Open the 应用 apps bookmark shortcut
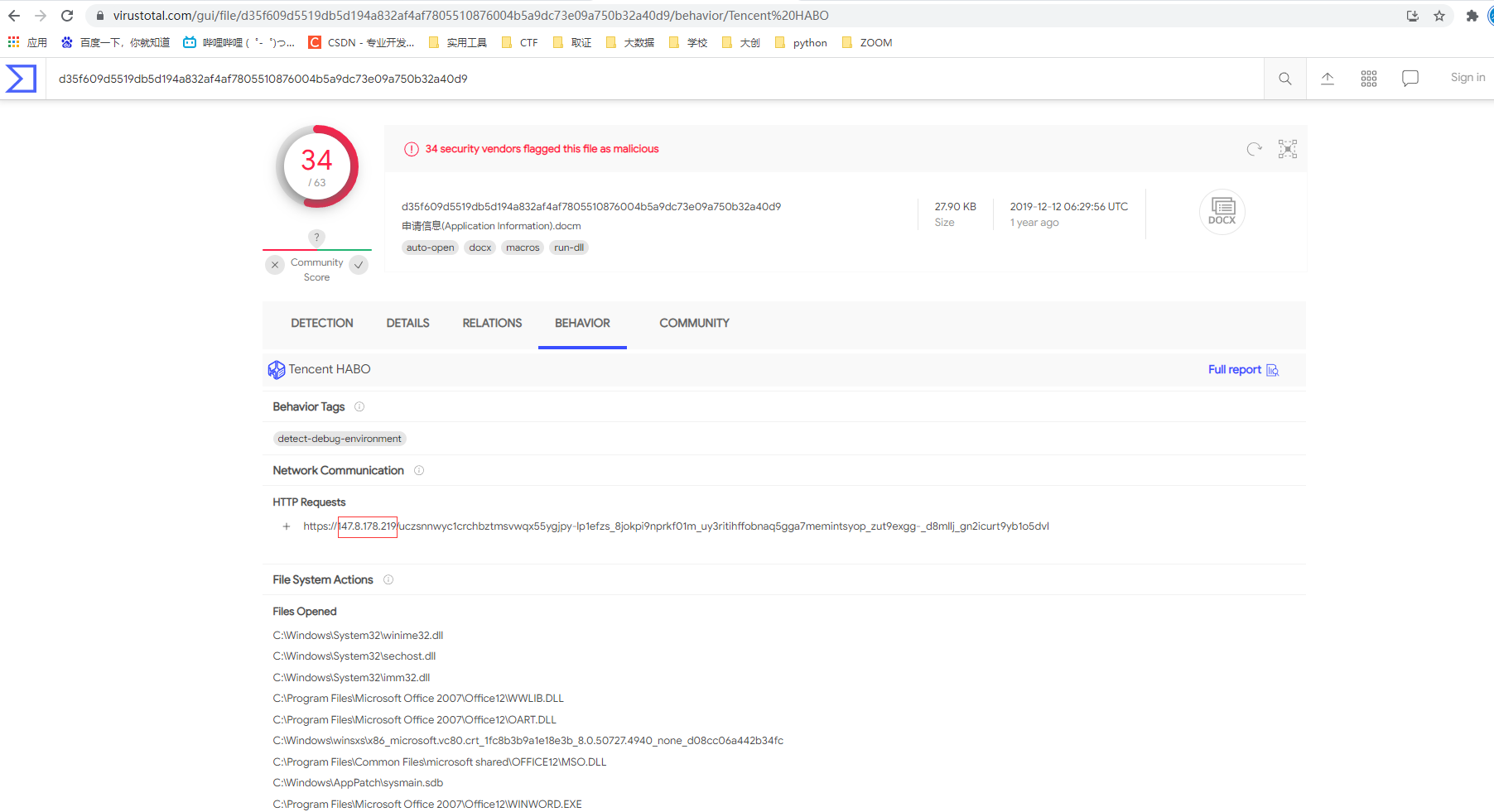1494x812 pixels. (27, 42)
